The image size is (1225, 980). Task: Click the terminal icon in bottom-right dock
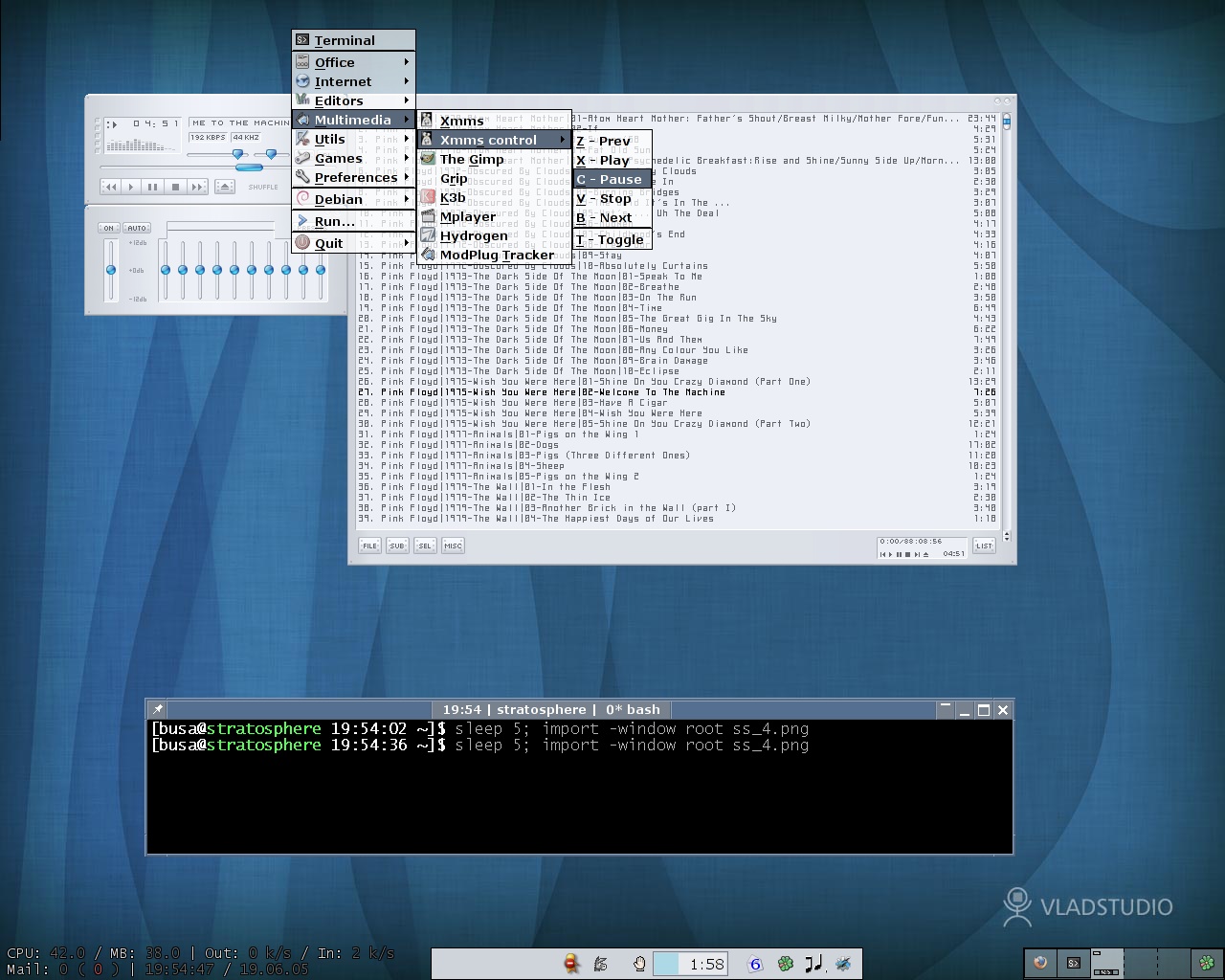pyautogui.click(x=1074, y=963)
